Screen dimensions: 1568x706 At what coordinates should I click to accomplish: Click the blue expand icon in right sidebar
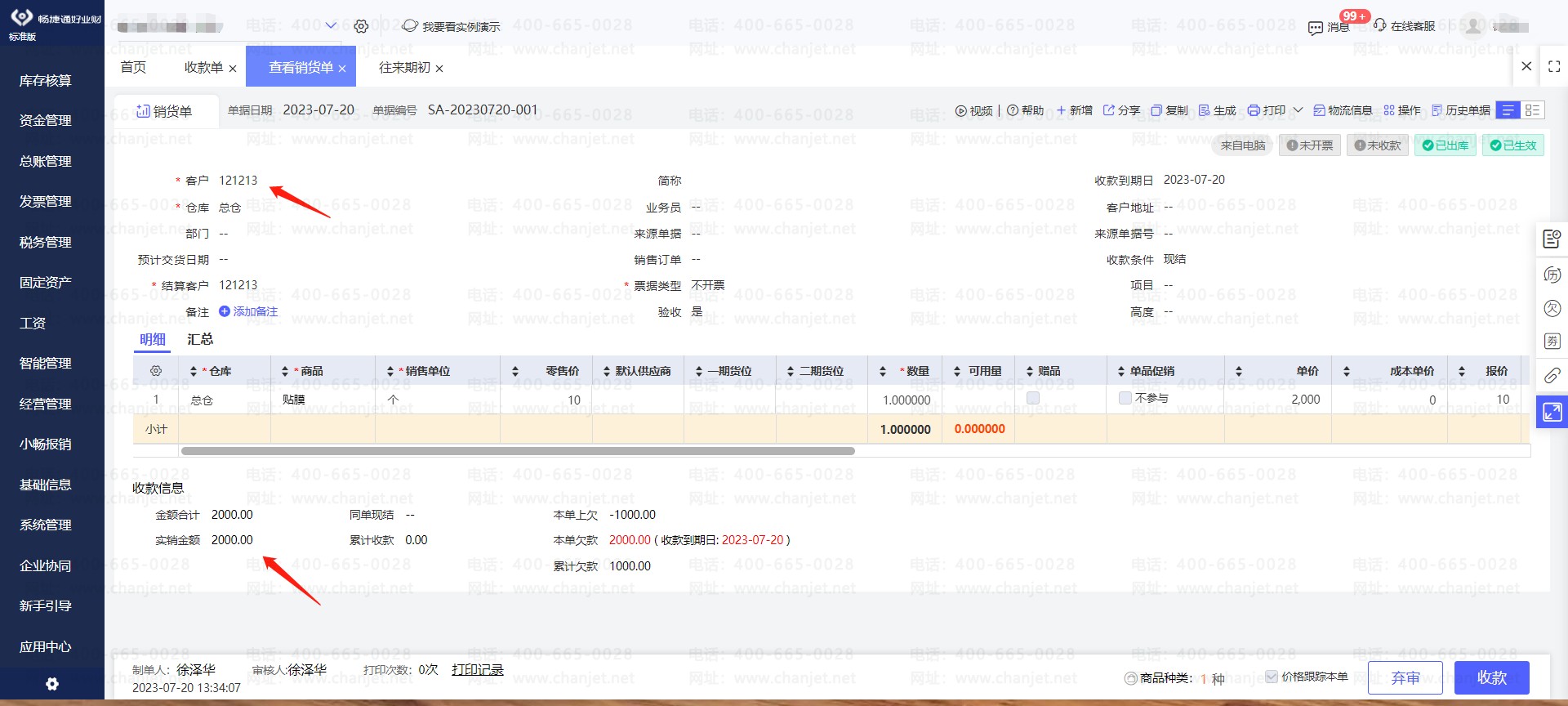click(1552, 412)
